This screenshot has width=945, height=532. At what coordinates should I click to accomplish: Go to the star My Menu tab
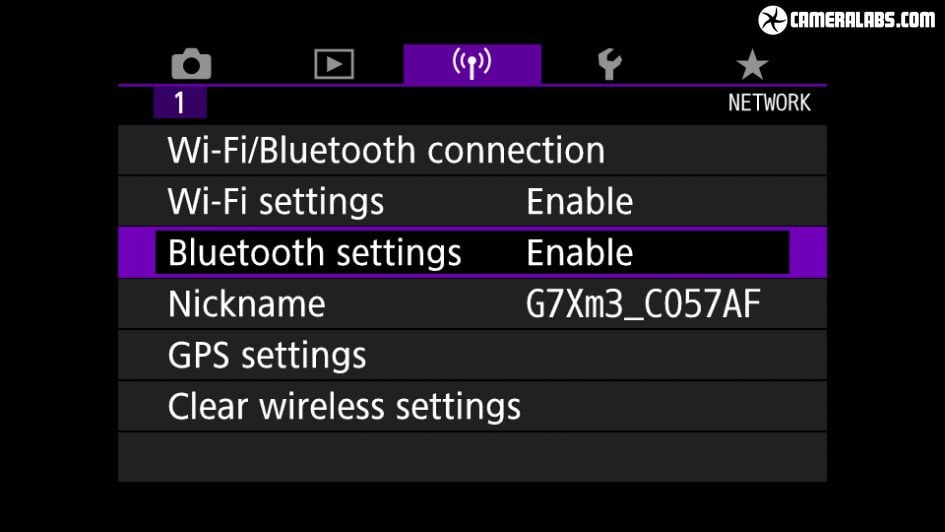tap(751, 65)
